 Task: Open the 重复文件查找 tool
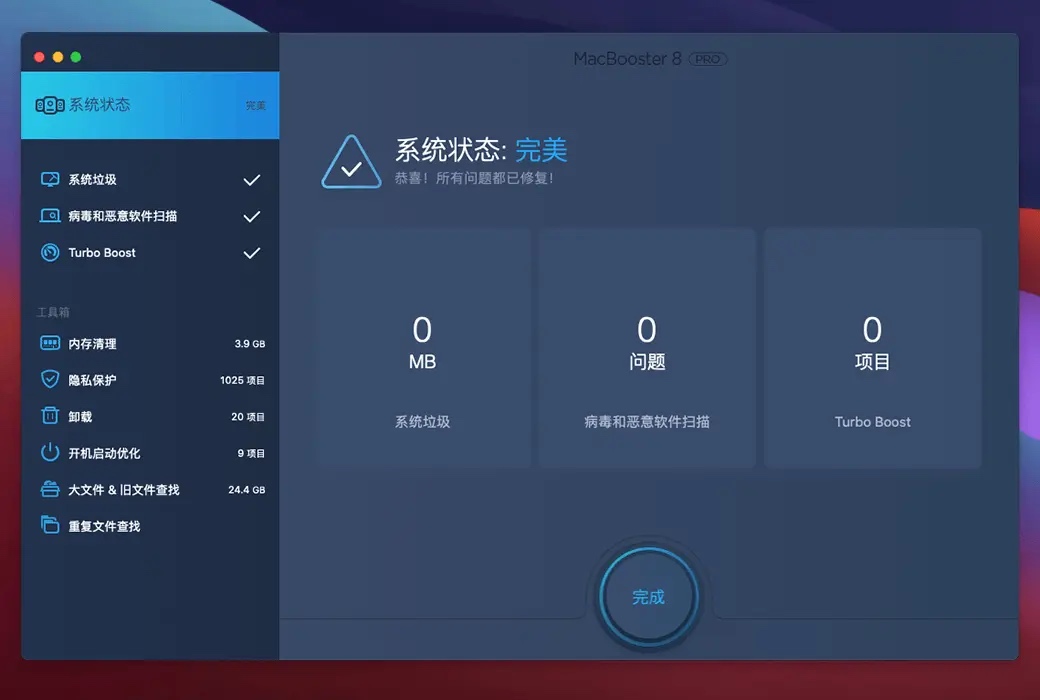[150, 526]
